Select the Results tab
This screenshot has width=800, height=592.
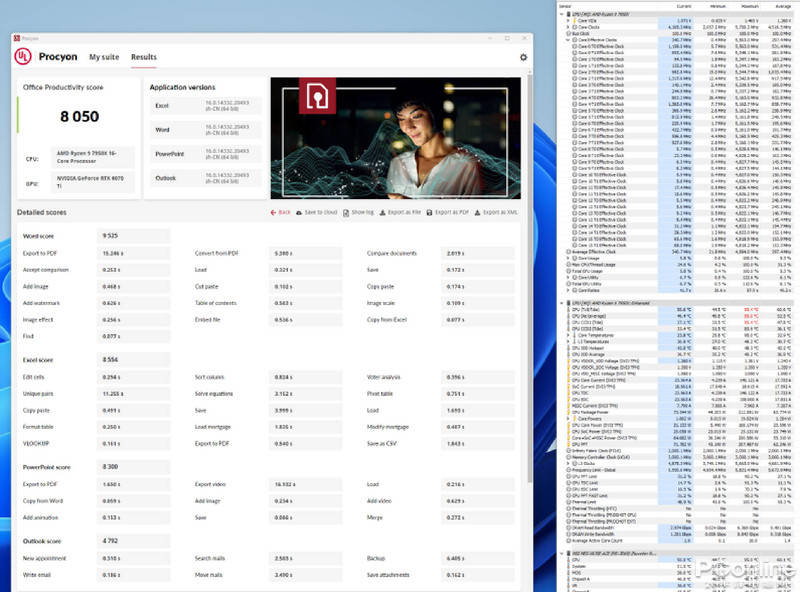(143, 57)
